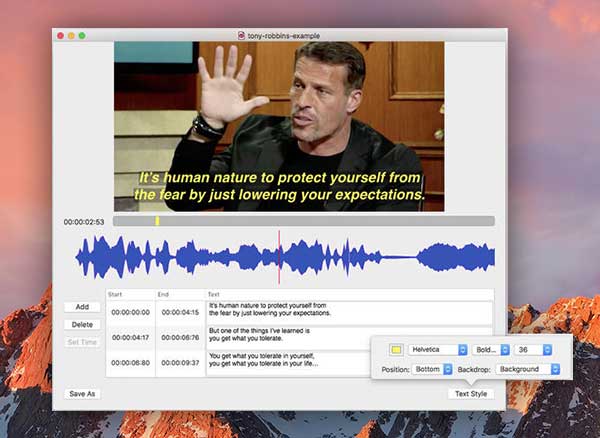
Task: Zoom the window with the green button
Action: (x=82, y=36)
